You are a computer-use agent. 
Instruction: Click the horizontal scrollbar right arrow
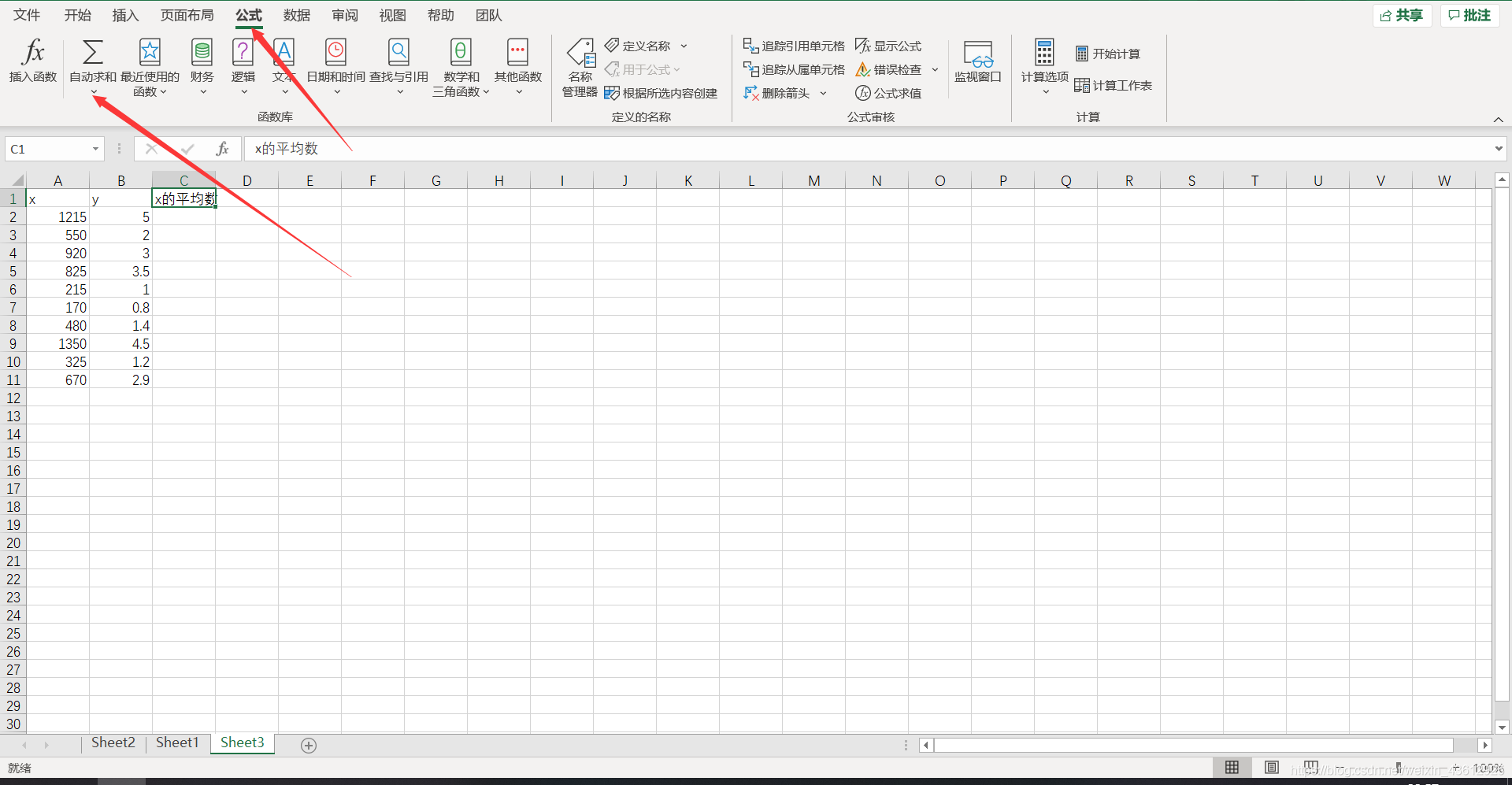tap(1485, 745)
